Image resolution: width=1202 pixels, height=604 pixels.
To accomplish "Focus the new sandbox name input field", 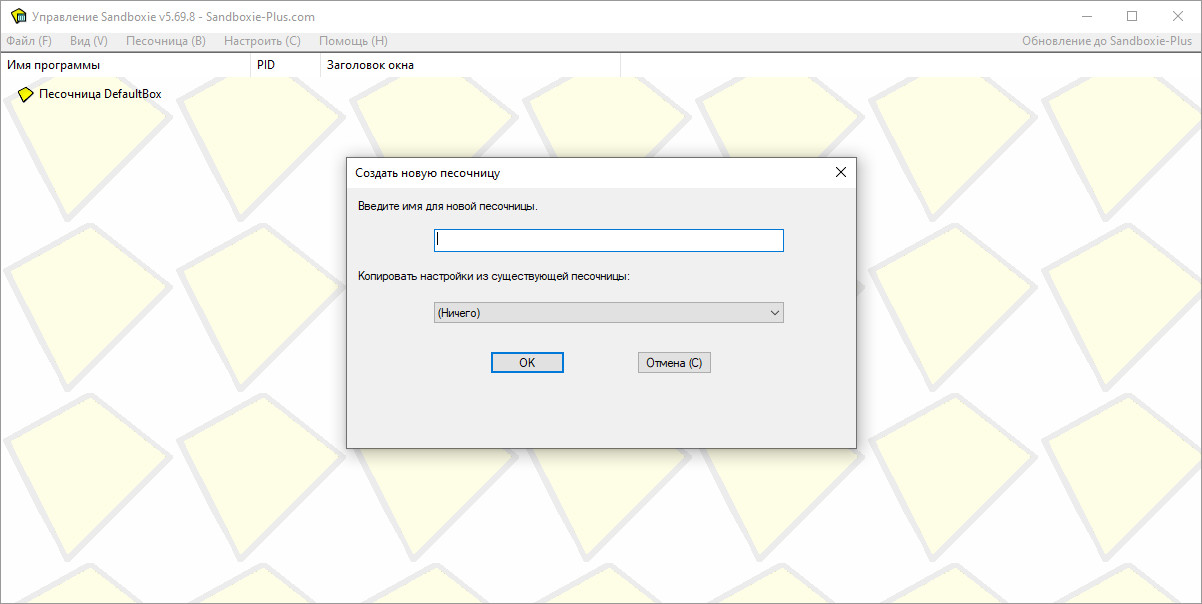I will 608,241.
